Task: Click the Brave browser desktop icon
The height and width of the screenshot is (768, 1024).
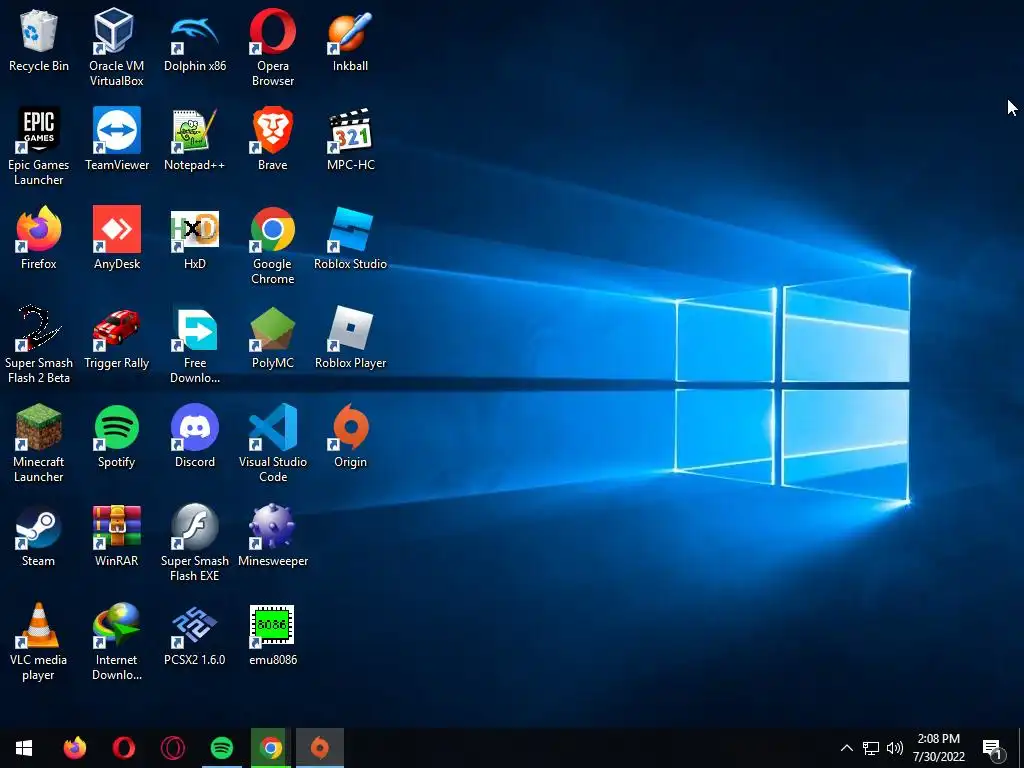Action: [x=272, y=139]
